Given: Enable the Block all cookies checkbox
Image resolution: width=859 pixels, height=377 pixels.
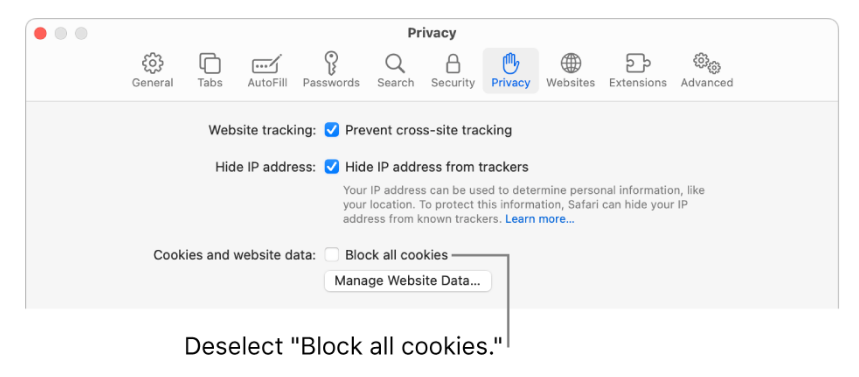Looking at the screenshot, I should (331, 255).
